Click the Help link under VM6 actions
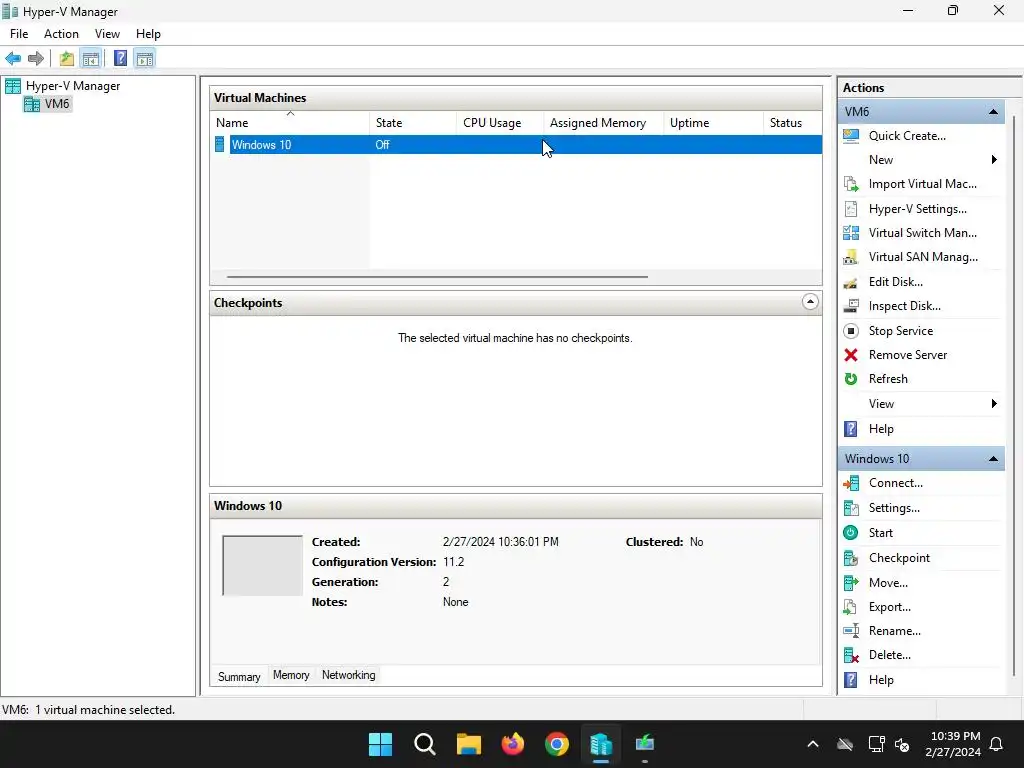 pos(881,429)
